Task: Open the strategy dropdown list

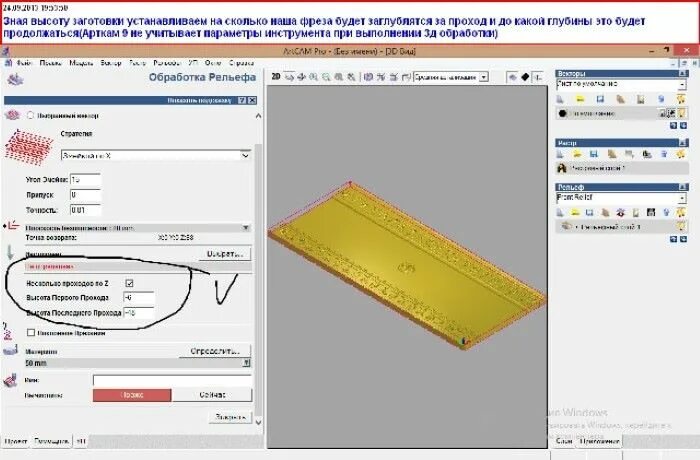Action: pos(245,155)
